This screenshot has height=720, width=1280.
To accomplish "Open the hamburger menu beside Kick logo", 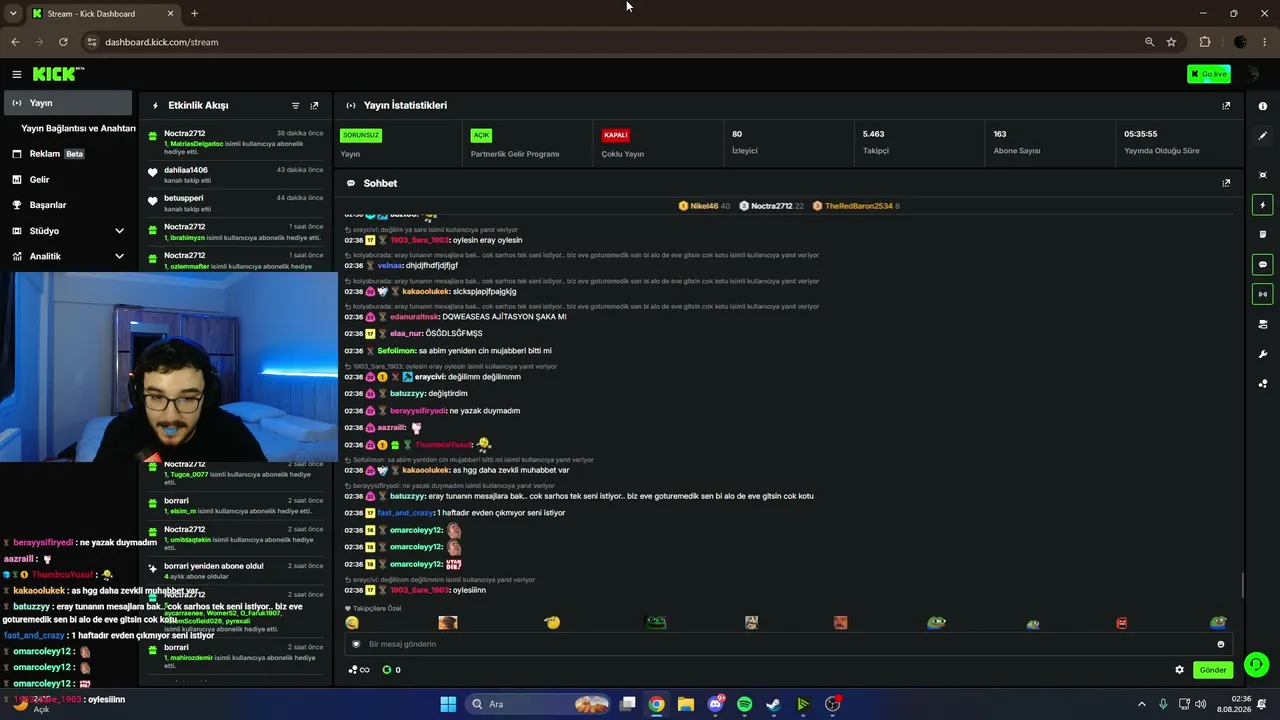I will (17, 74).
